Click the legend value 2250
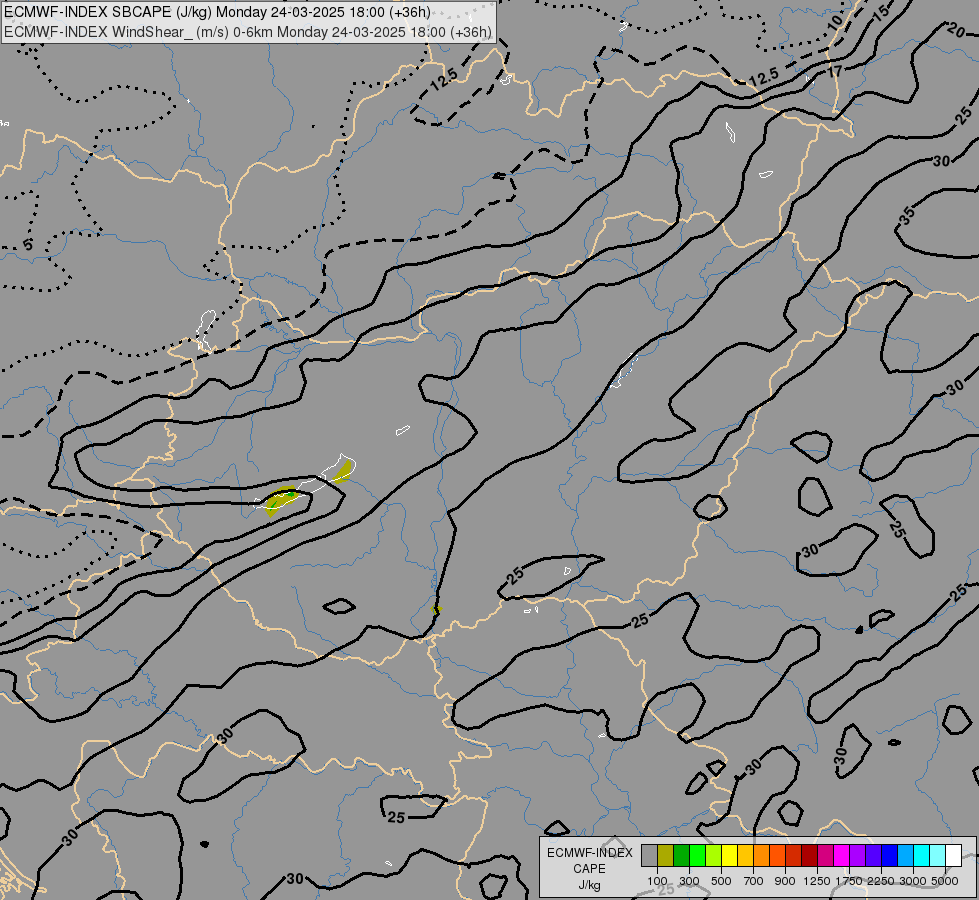 coord(881,881)
